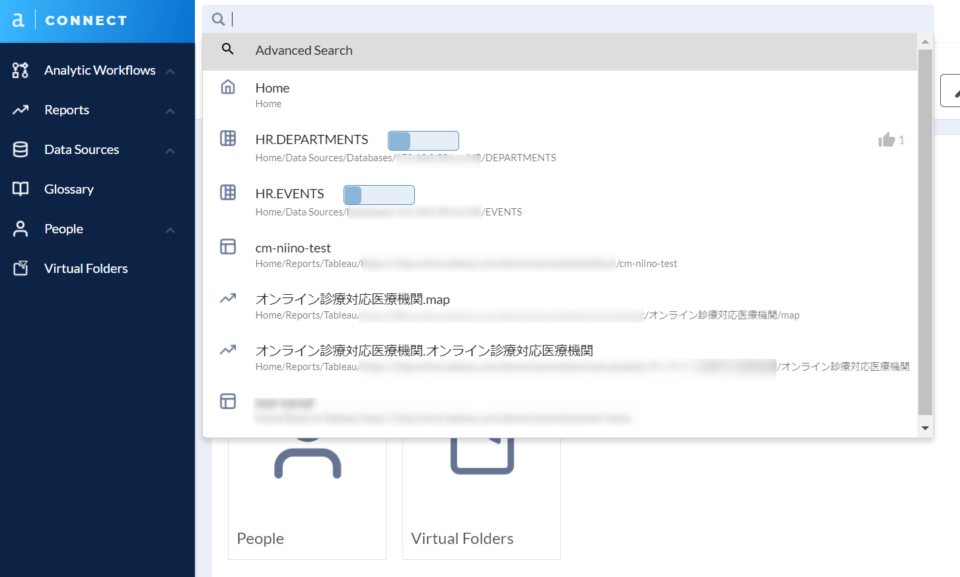This screenshot has height=577, width=960.
Task: Click the Reports trend-line sidebar icon
Action: click(x=20, y=110)
